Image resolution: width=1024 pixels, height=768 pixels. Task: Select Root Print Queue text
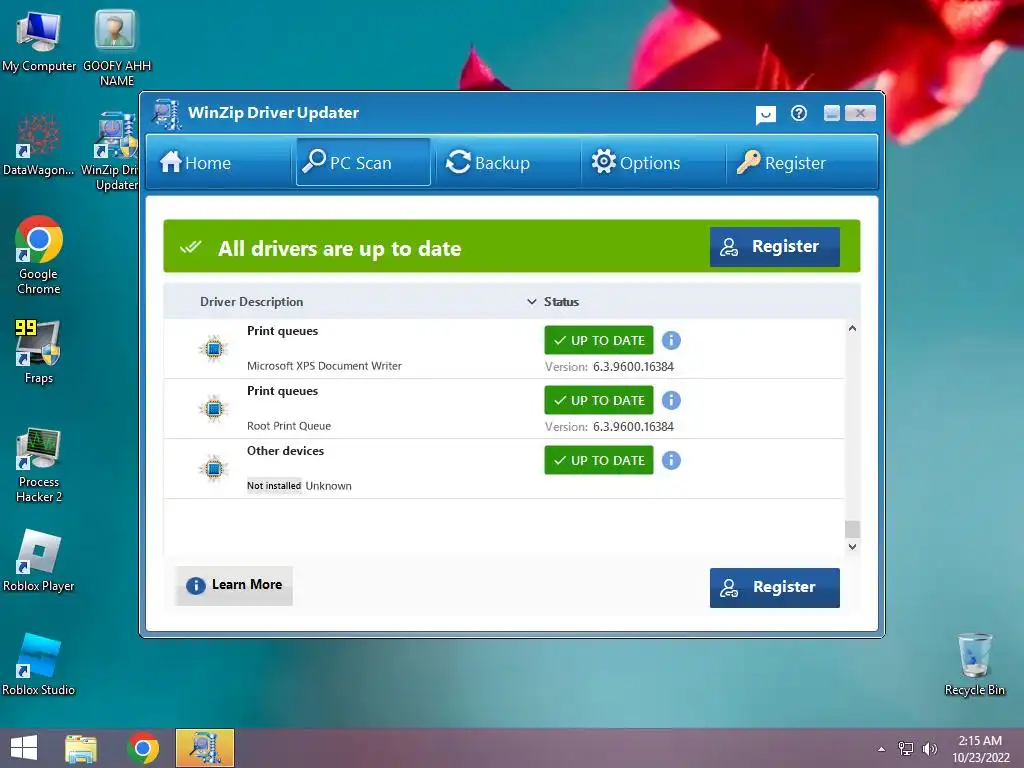[x=289, y=426]
